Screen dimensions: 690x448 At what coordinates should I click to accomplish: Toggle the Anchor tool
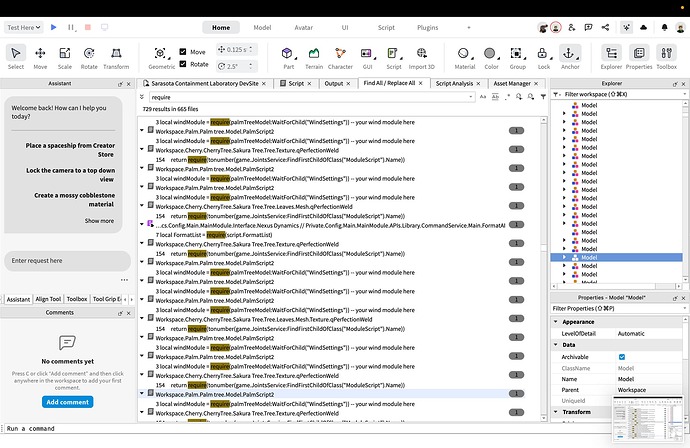(570, 58)
